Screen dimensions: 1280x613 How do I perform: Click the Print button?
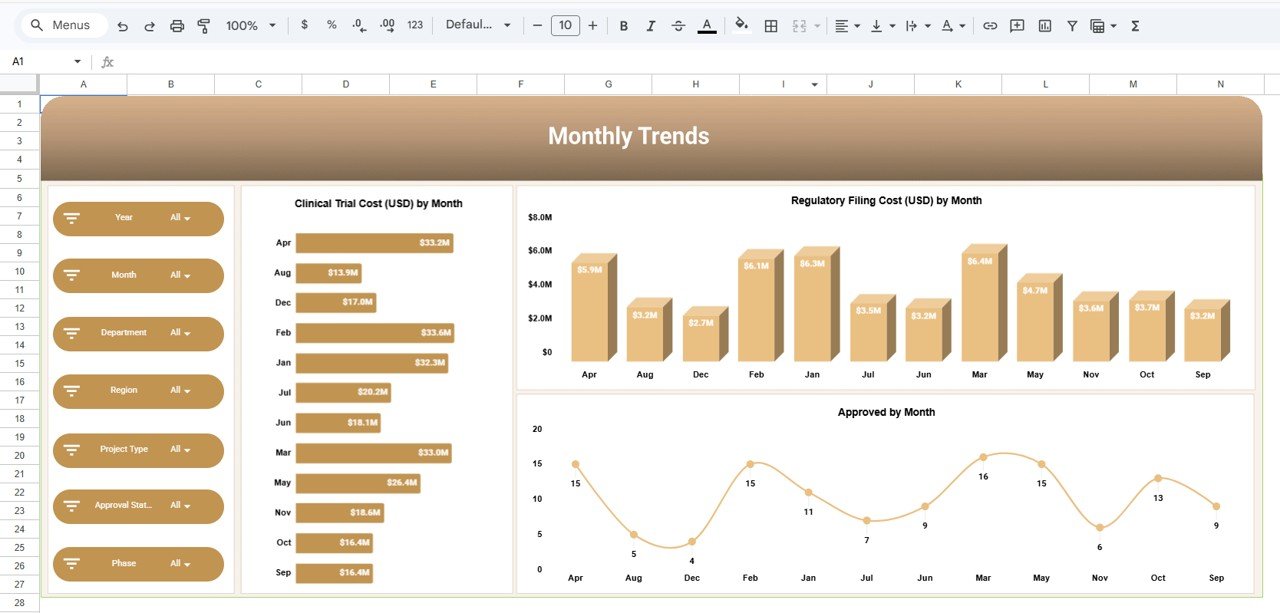click(177, 25)
